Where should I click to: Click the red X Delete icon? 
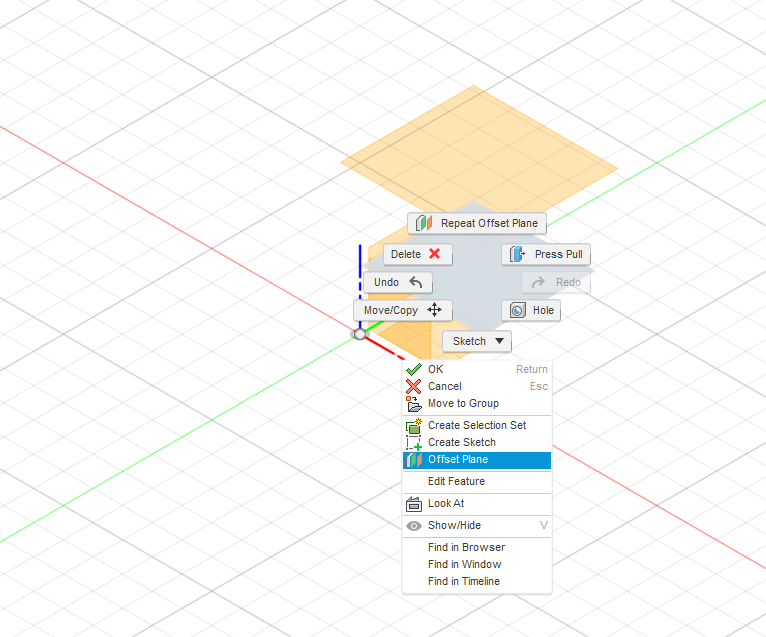pyautogui.click(x=434, y=254)
